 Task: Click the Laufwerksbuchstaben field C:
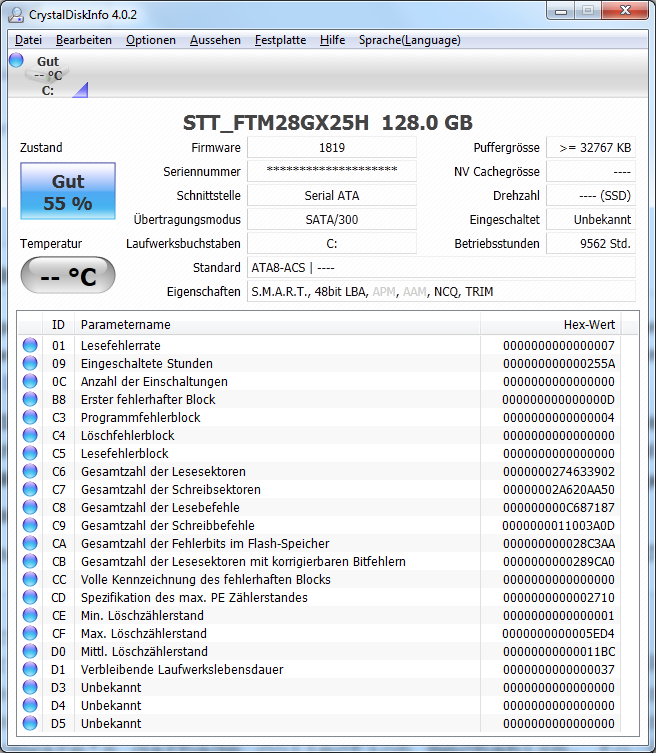point(332,243)
